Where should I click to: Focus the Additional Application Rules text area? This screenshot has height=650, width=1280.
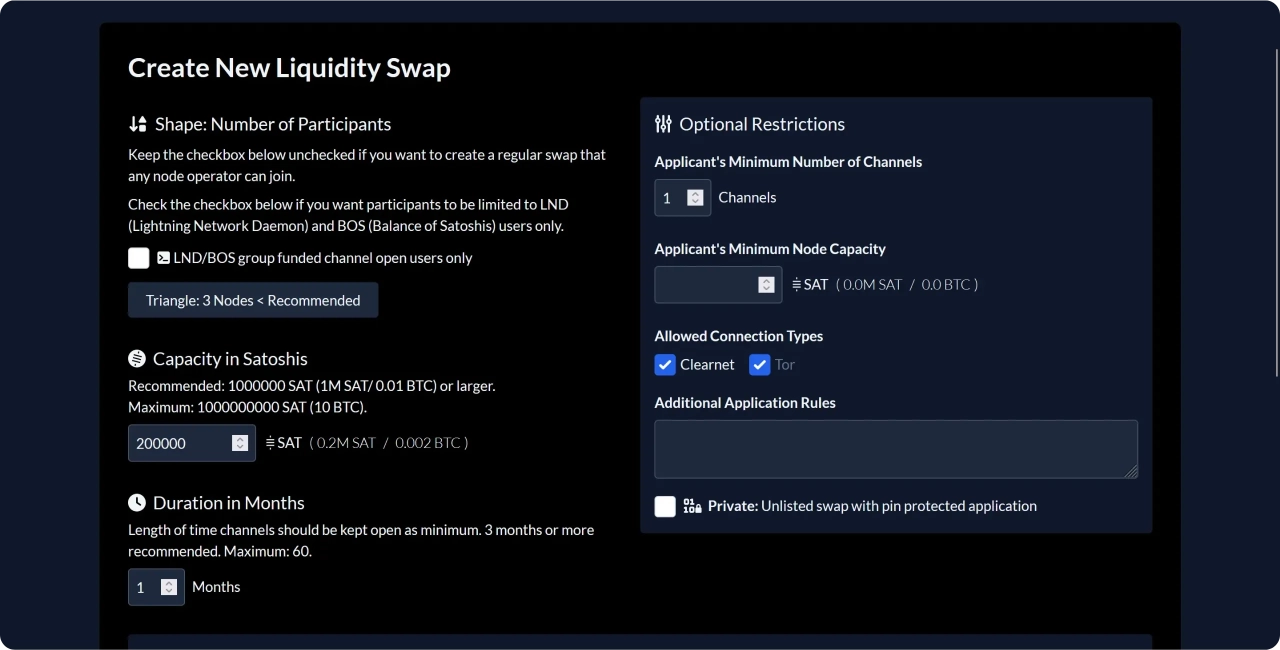(895, 449)
